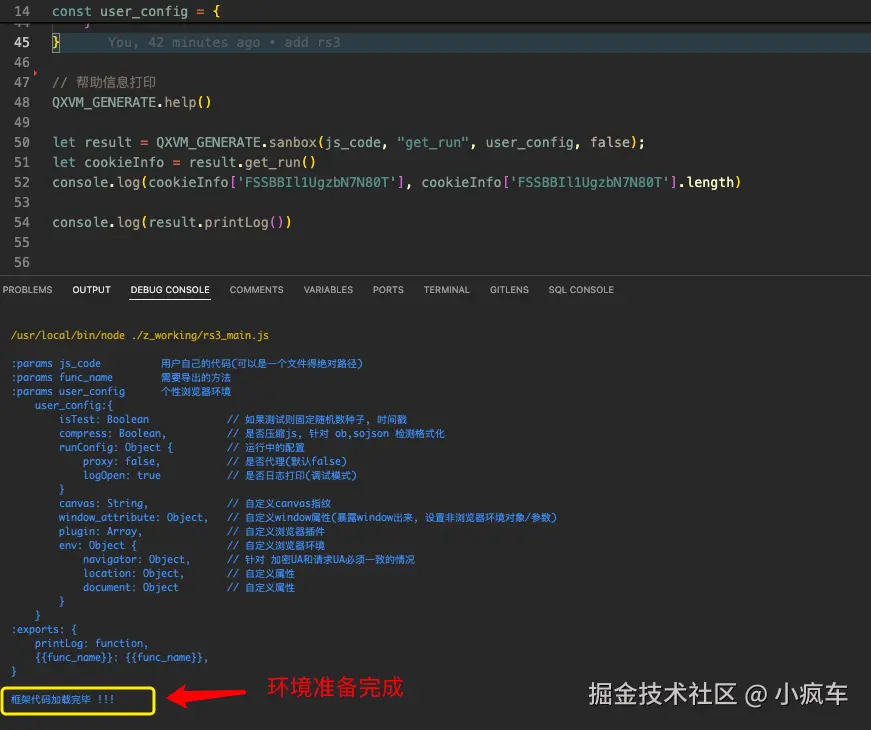Click the 'plugin: Array,' console entry
This screenshot has height=730, width=871.
click(x=101, y=531)
